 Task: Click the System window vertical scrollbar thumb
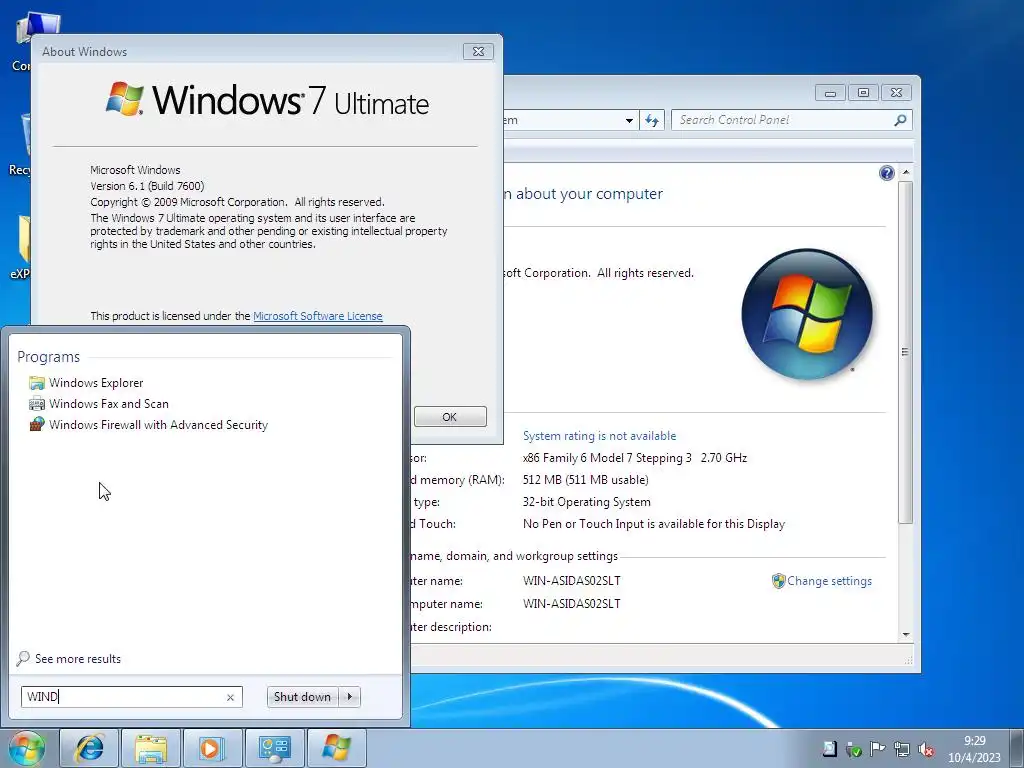tap(904, 352)
